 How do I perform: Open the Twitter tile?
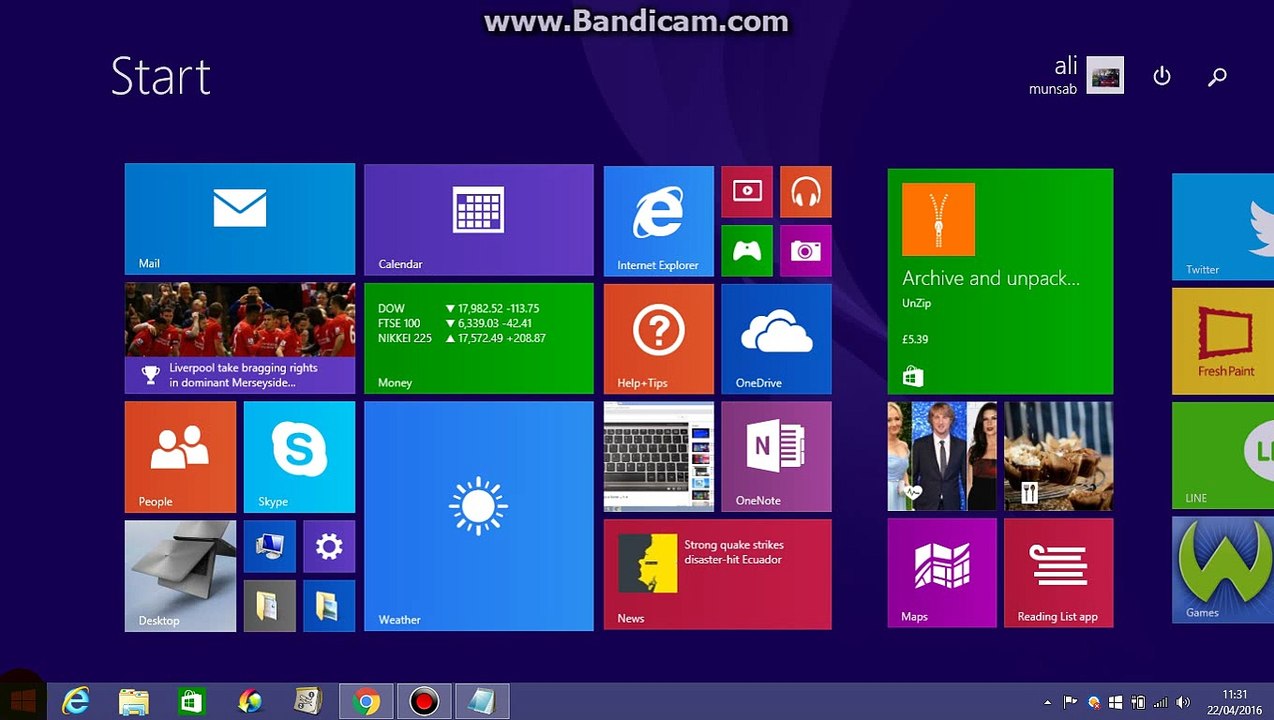(1223, 227)
